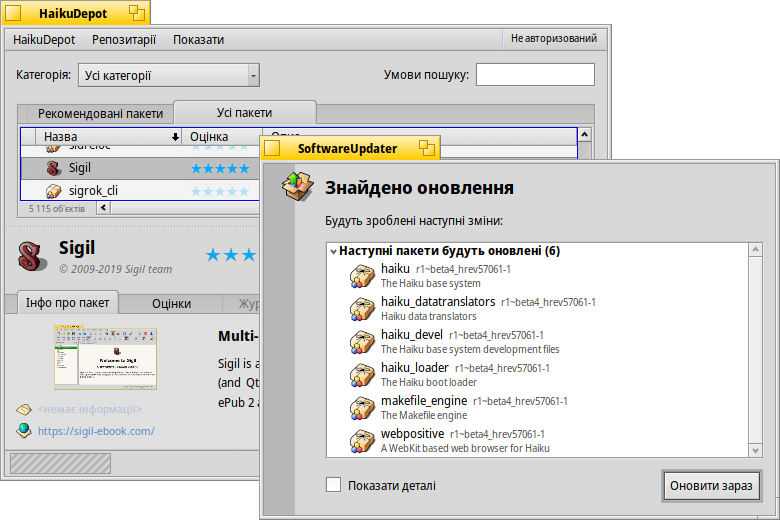Click the Назва column header
This screenshot has height=520, width=780.
point(108,137)
